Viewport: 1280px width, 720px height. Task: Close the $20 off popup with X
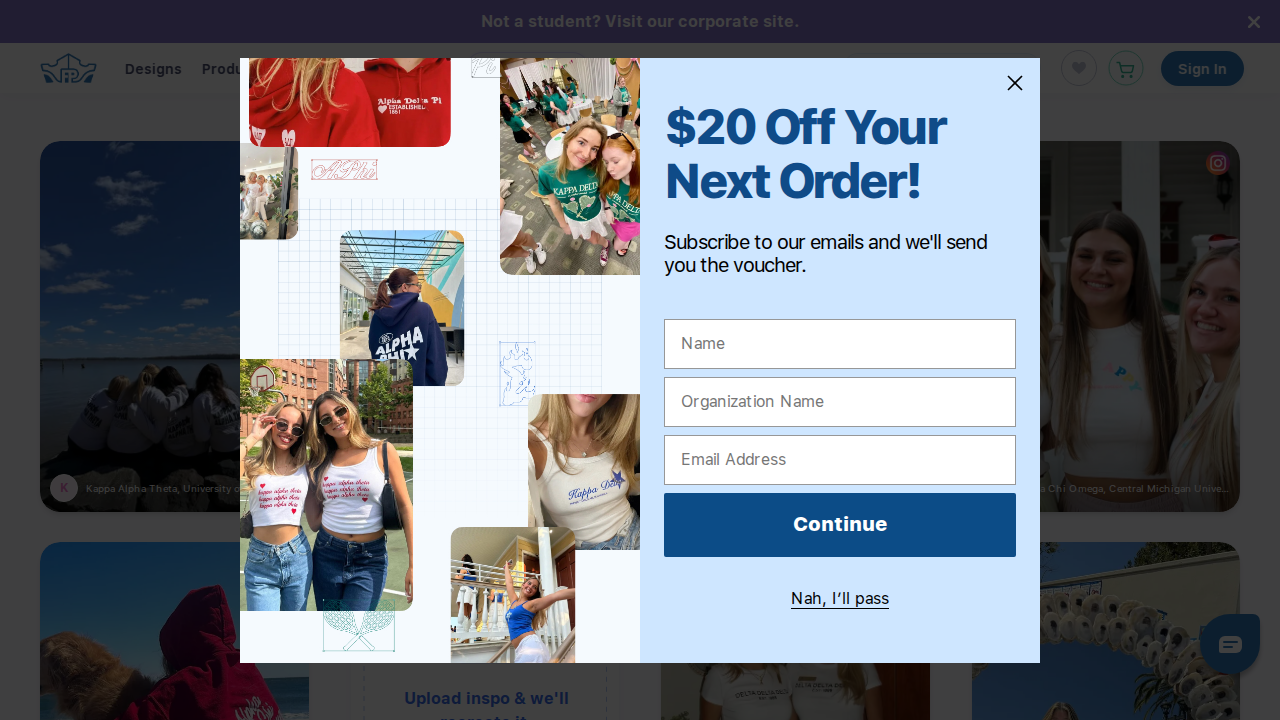(1015, 83)
